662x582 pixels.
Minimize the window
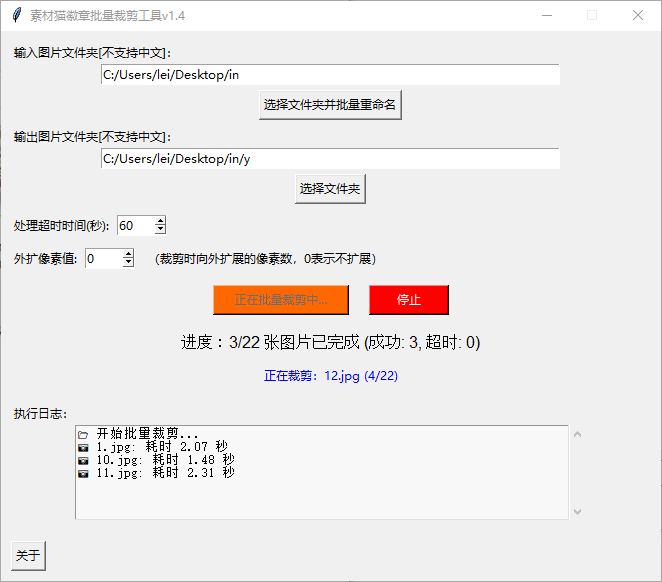(x=547, y=15)
